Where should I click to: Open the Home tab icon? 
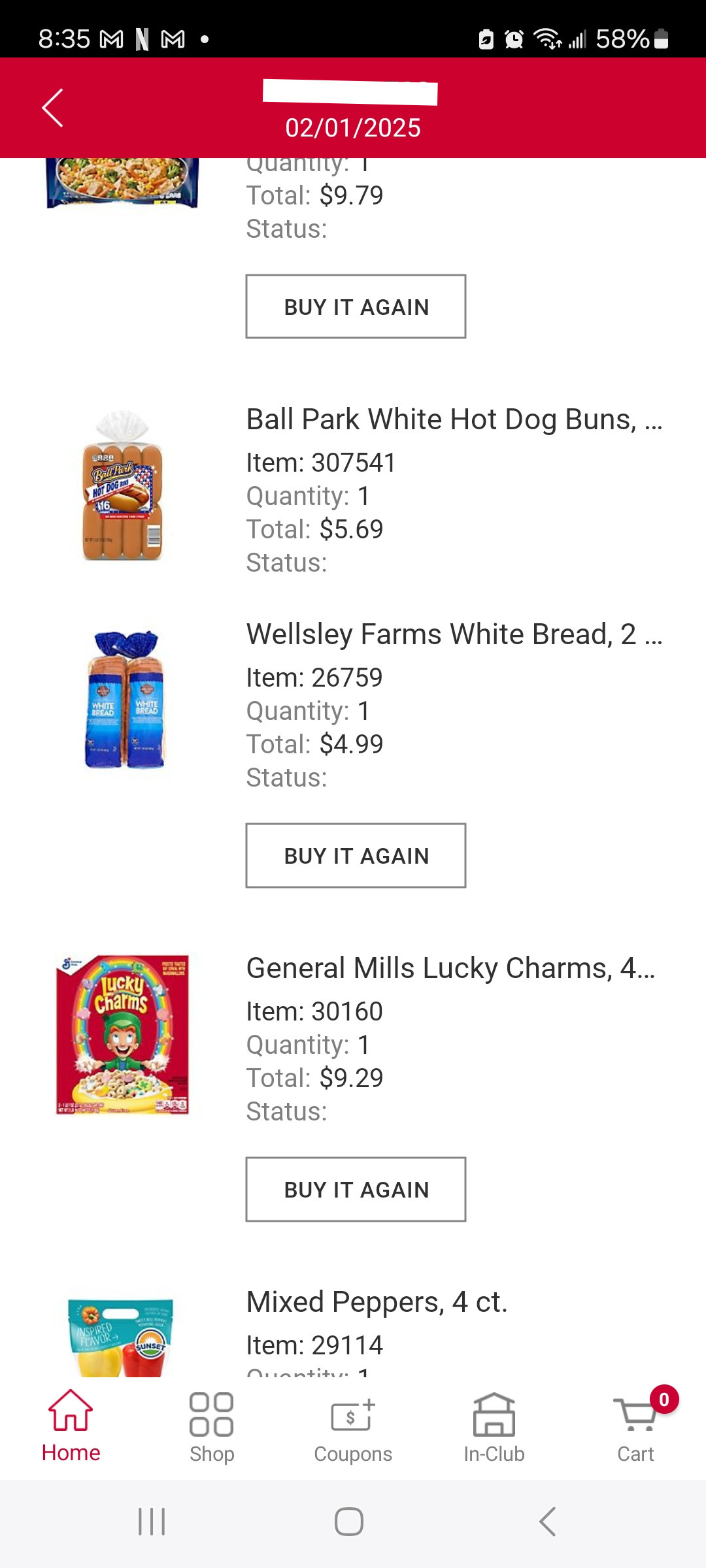[71, 1411]
